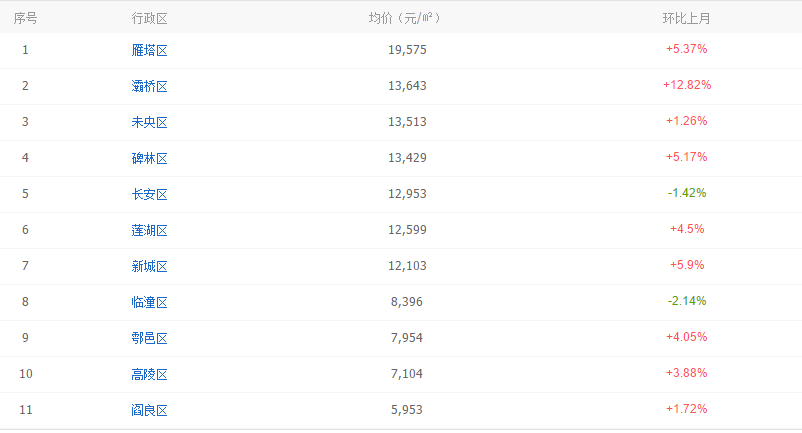This screenshot has width=802, height=433.
Task: Select the -1.42% change value
Action: (x=687, y=193)
